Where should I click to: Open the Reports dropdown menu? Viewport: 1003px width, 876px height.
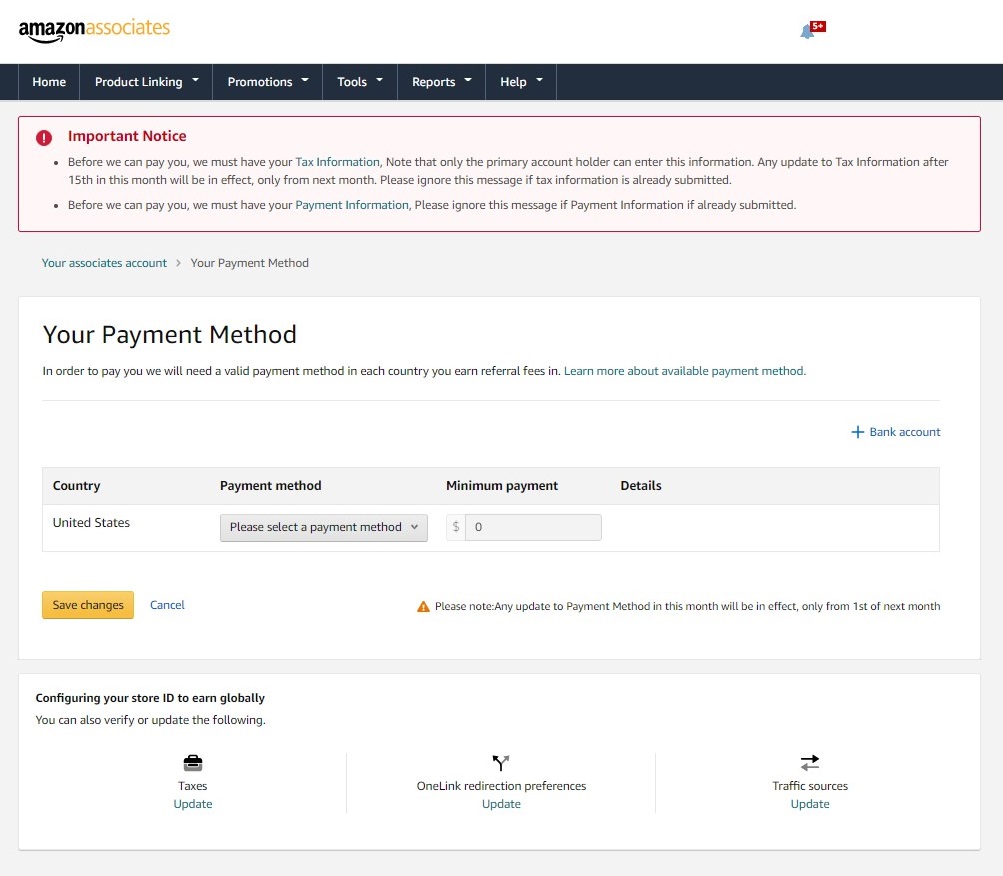tap(441, 82)
